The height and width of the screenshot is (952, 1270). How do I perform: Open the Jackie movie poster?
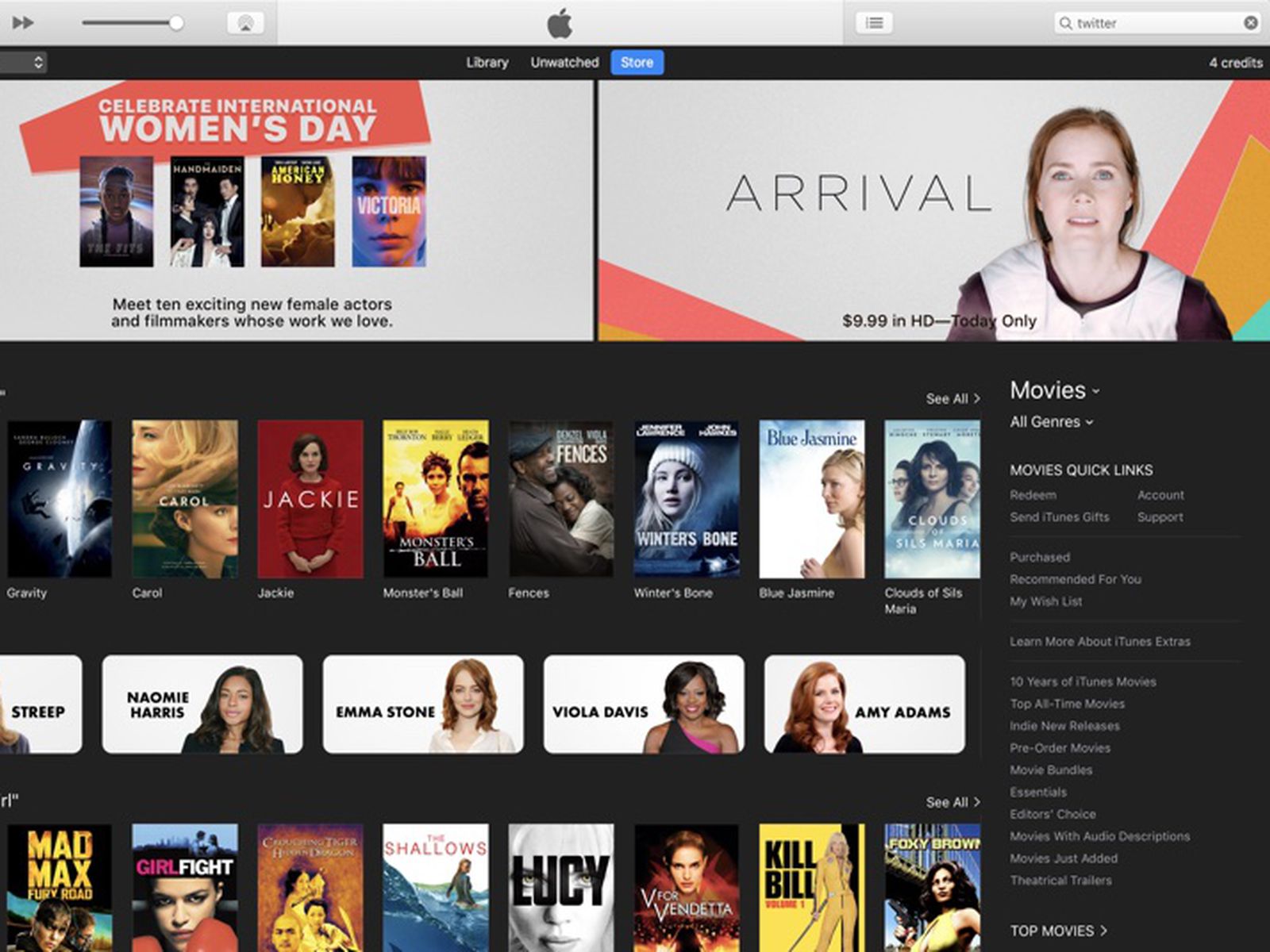coord(310,499)
